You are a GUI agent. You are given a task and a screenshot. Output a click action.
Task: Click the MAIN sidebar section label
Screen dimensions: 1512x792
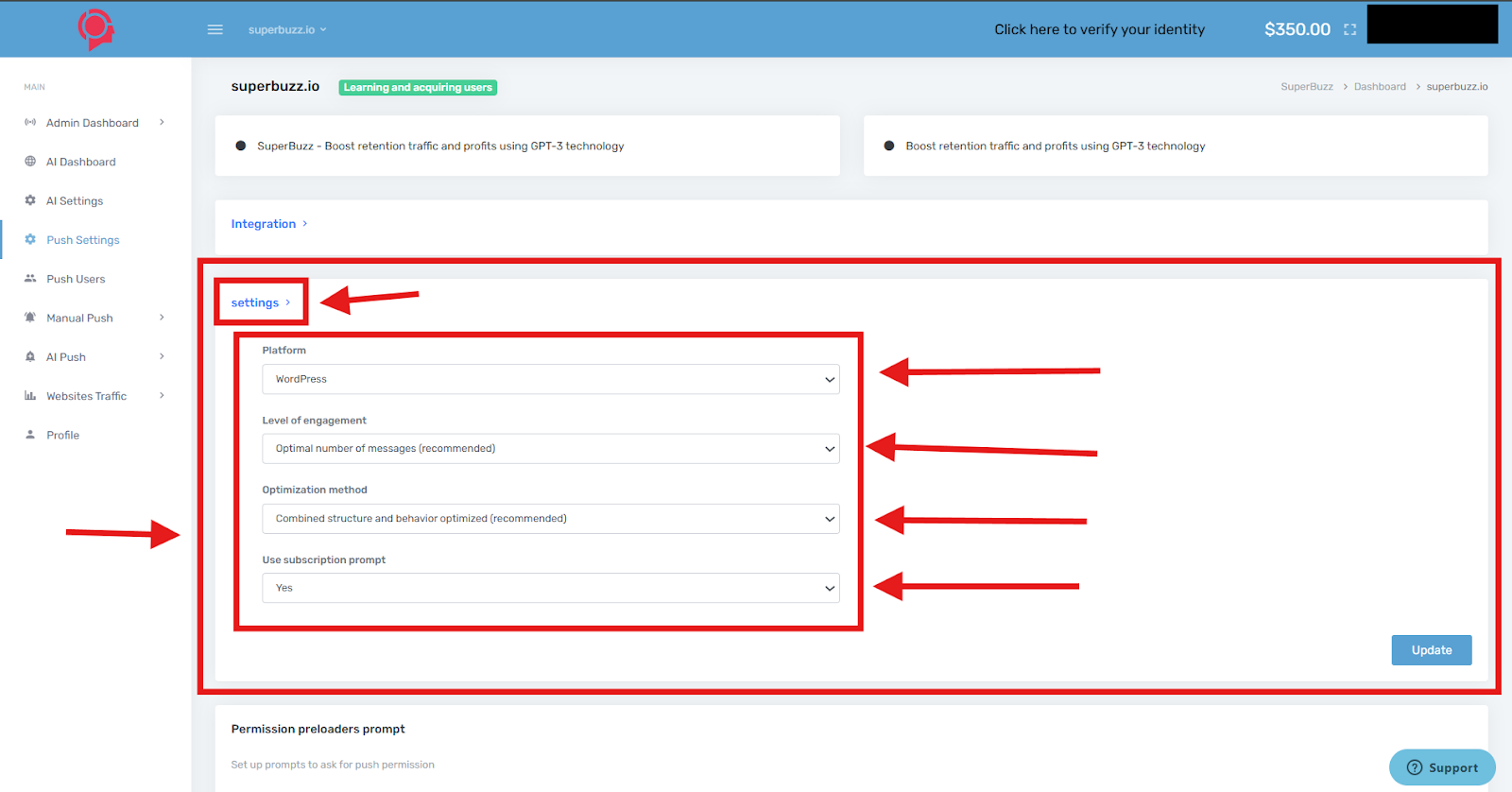(34, 87)
